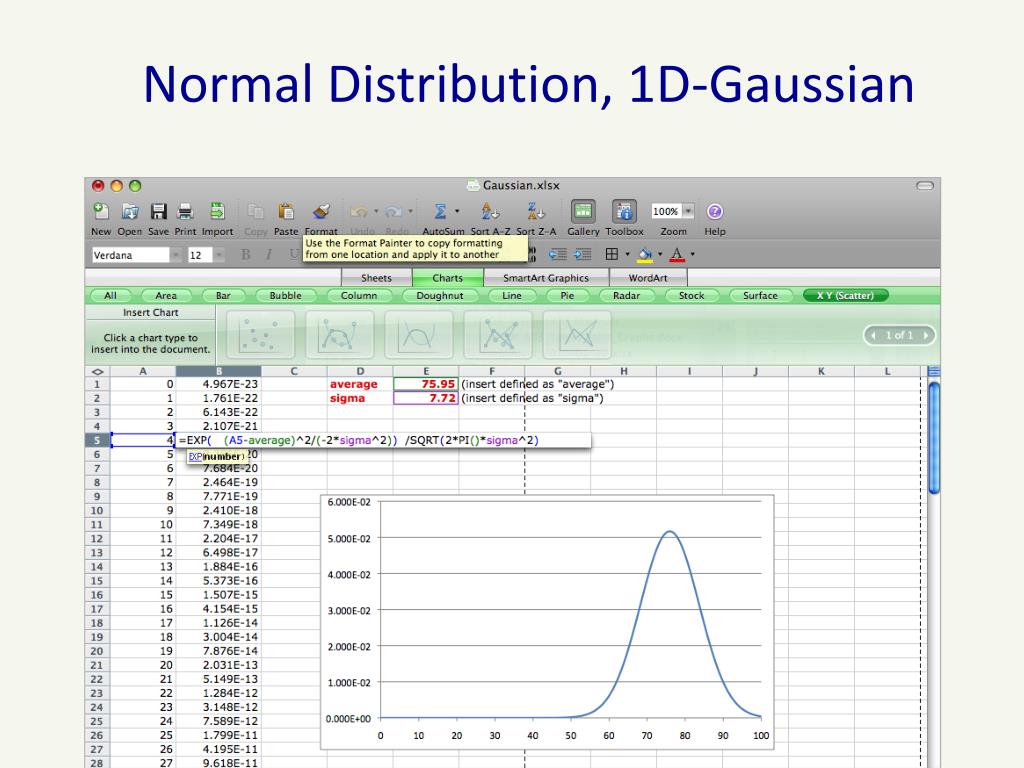Select the Bubble chart category

[x=286, y=295]
